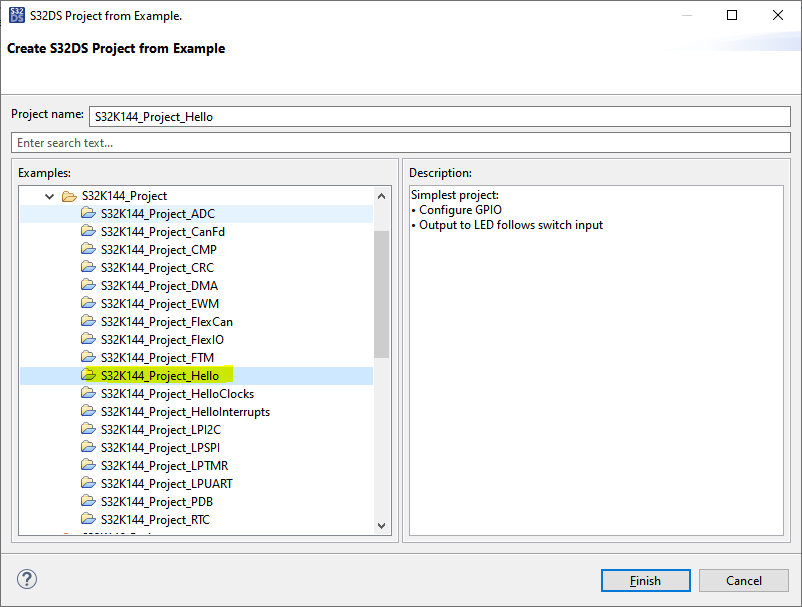Click folder icon of S32K144_Project_HelloInterrupts
Viewport: 802px width, 607px height.
point(88,411)
